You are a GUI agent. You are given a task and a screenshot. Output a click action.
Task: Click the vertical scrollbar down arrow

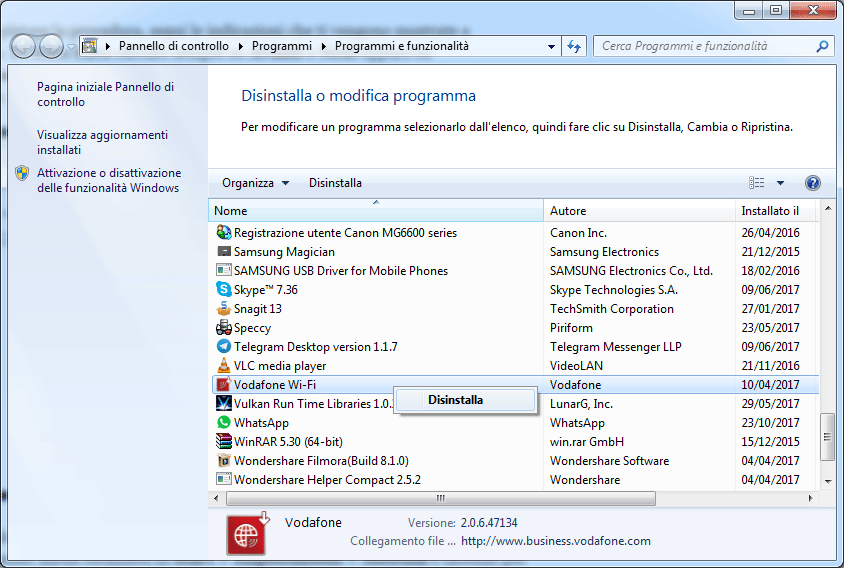(x=828, y=481)
